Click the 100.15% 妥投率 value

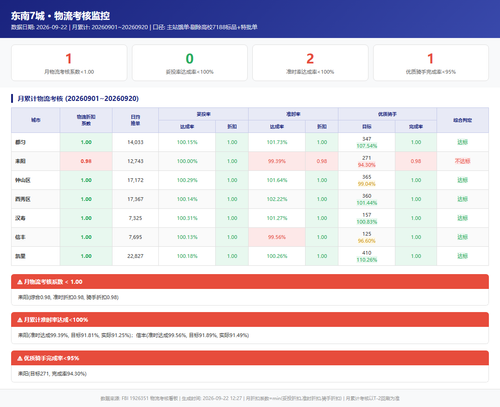(187, 142)
